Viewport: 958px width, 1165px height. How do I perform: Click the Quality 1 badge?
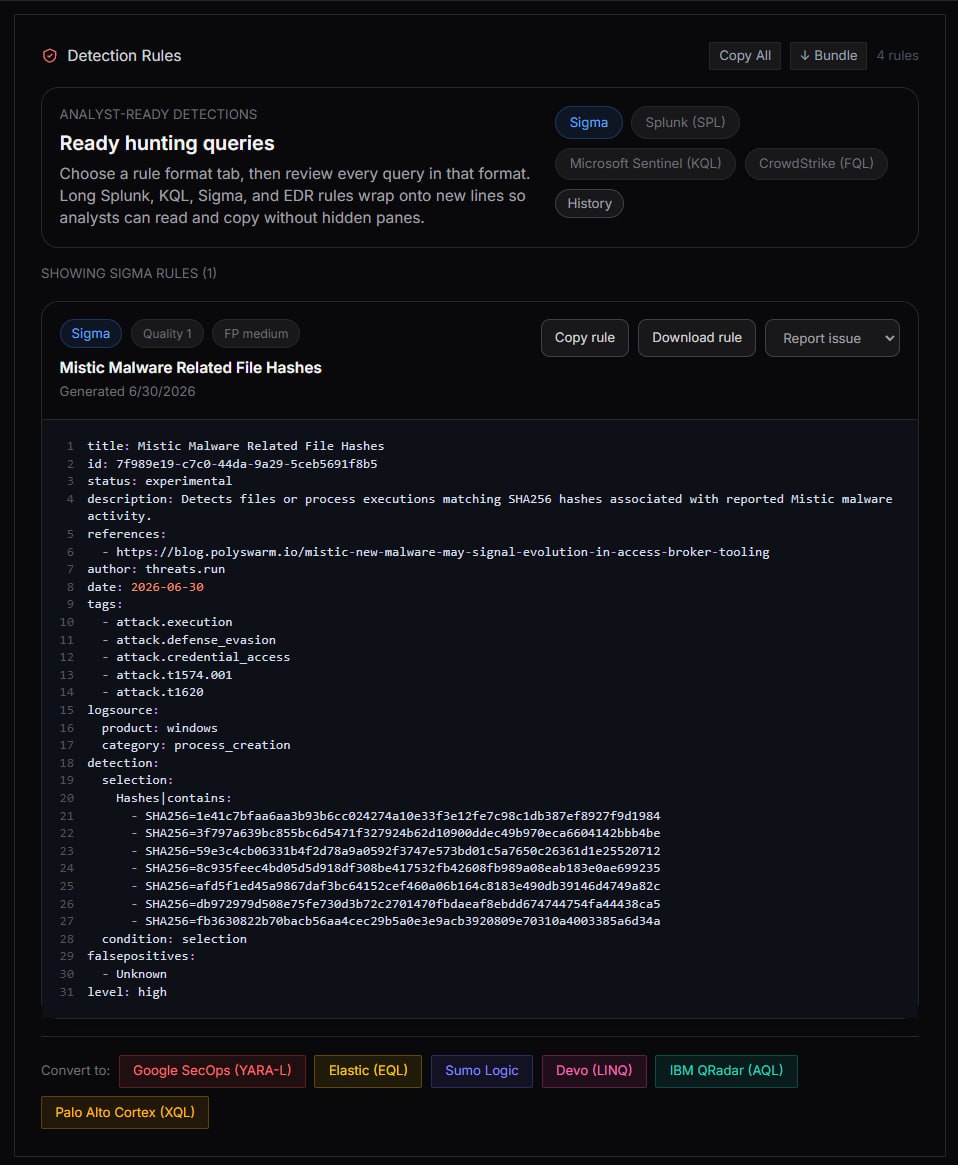[167, 334]
